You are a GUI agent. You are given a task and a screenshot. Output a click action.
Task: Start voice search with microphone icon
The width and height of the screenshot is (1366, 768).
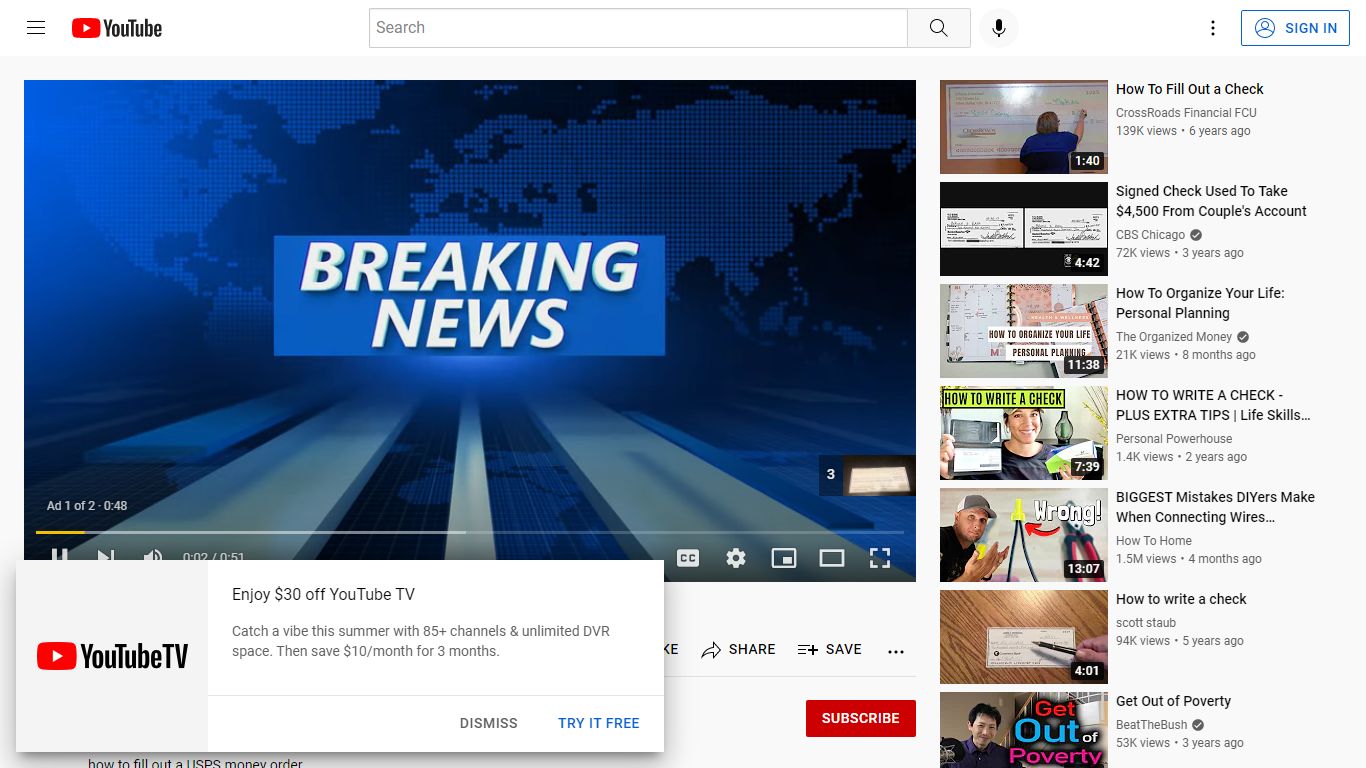coord(998,28)
